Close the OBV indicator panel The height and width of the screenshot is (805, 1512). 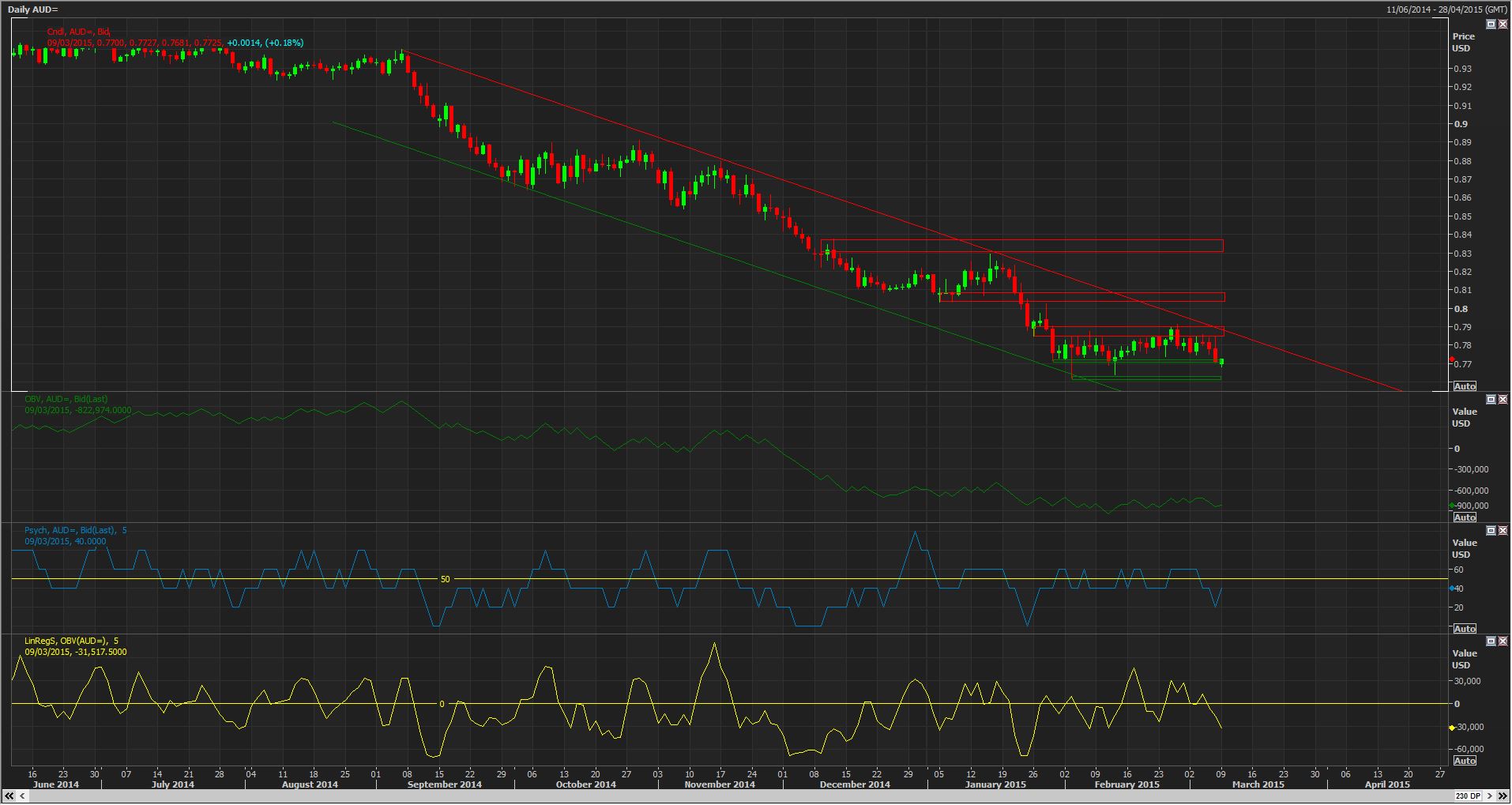(1503, 400)
